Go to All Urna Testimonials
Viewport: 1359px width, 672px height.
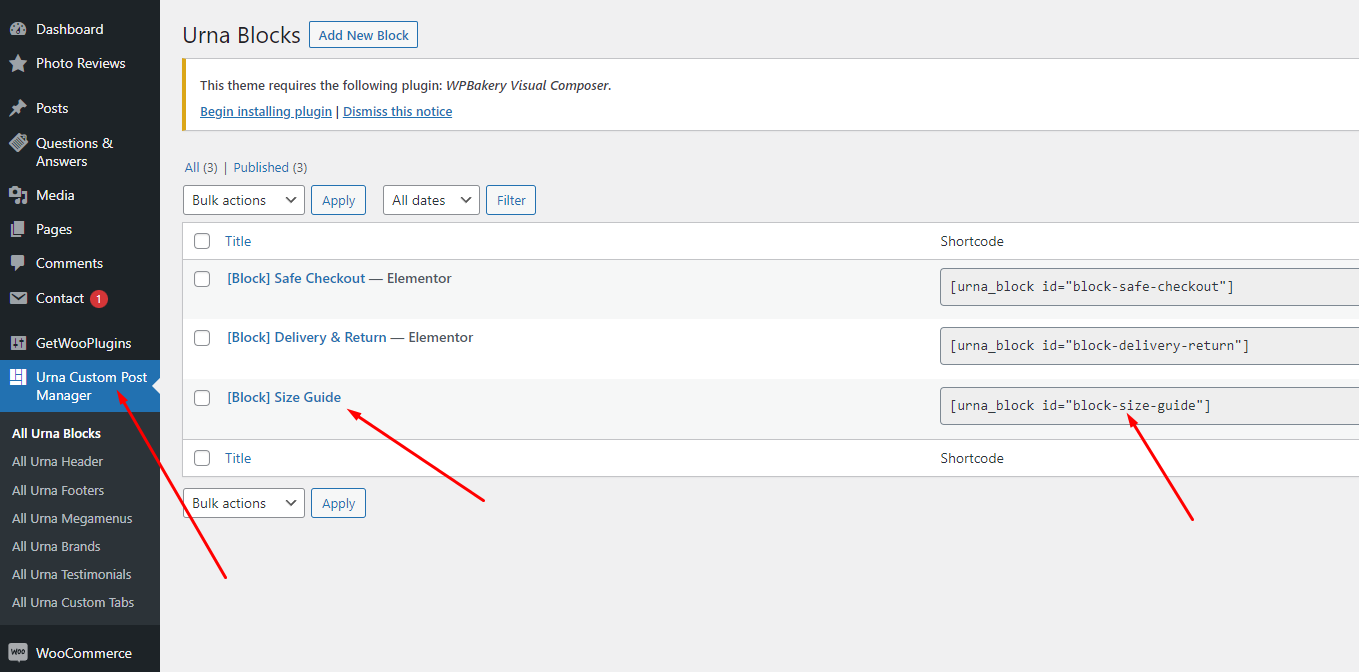(72, 574)
